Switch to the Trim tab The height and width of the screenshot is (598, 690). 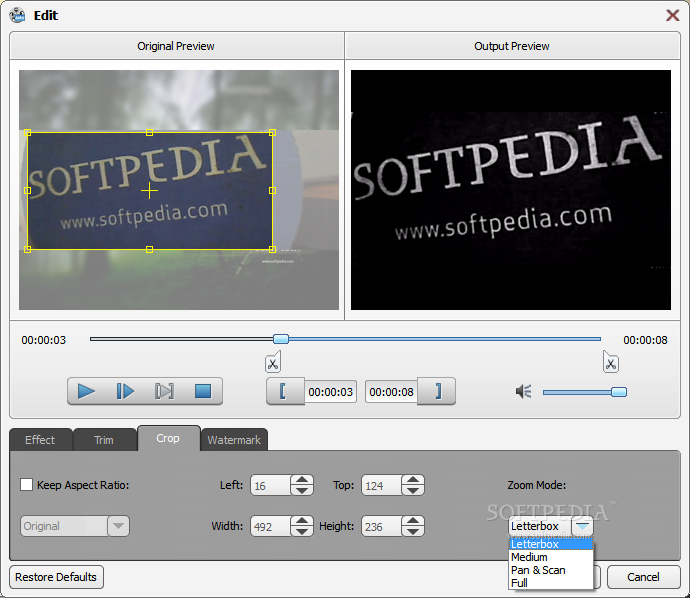click(x=104, y=440)
